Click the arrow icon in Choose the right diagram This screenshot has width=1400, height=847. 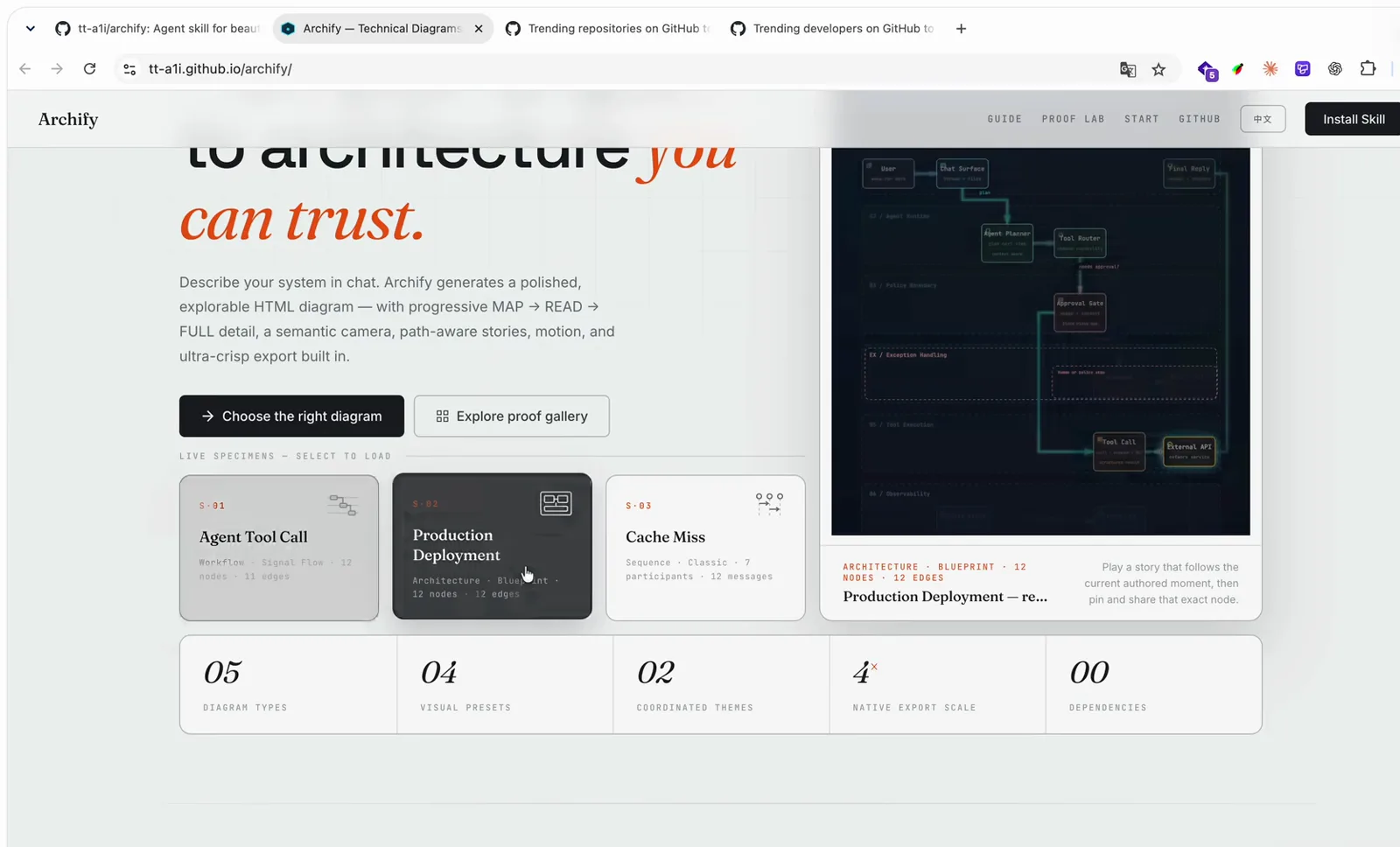click(207, 416)
